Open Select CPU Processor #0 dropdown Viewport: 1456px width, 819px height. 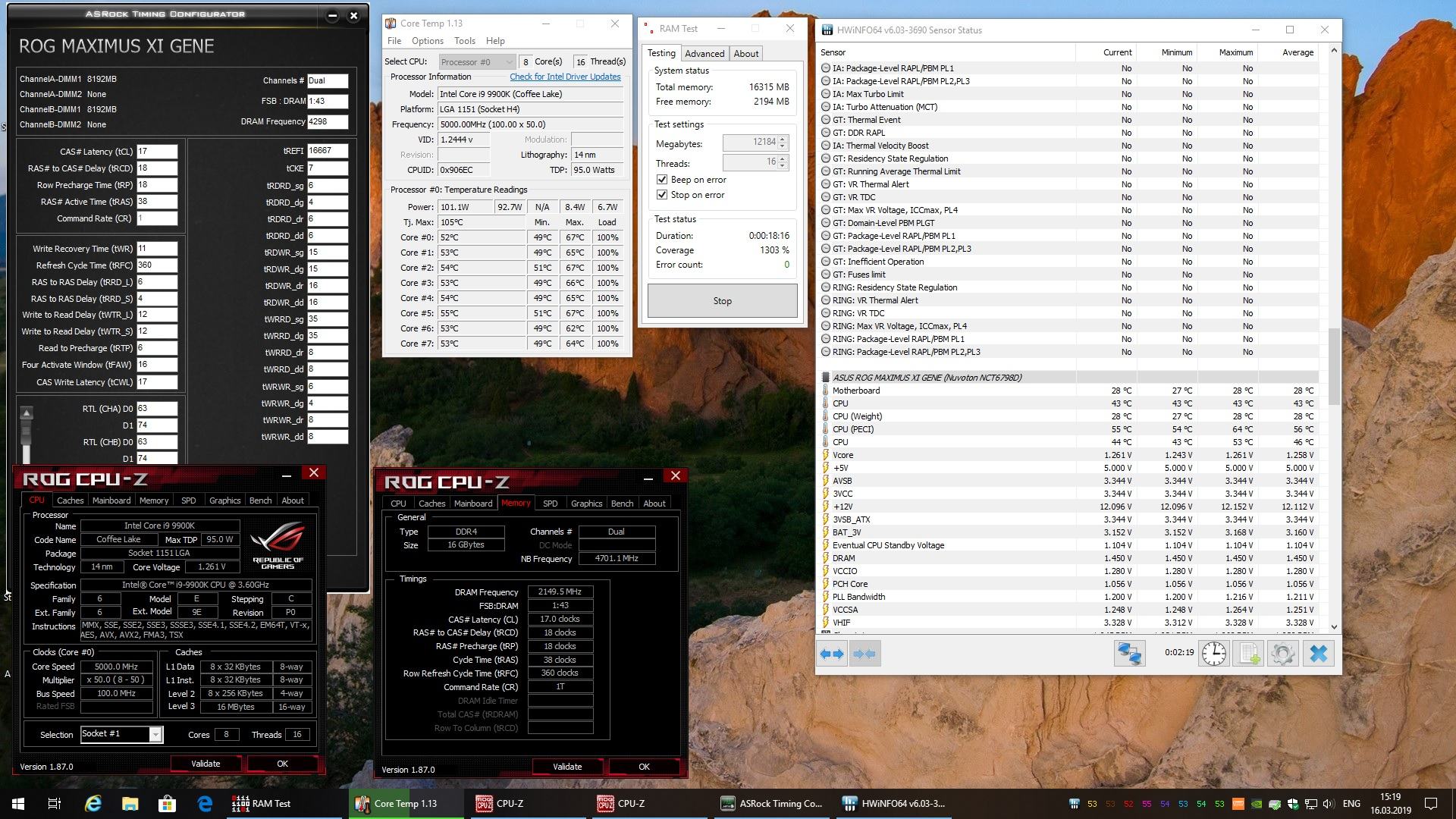pyautogui.click(x=477, y=62)
